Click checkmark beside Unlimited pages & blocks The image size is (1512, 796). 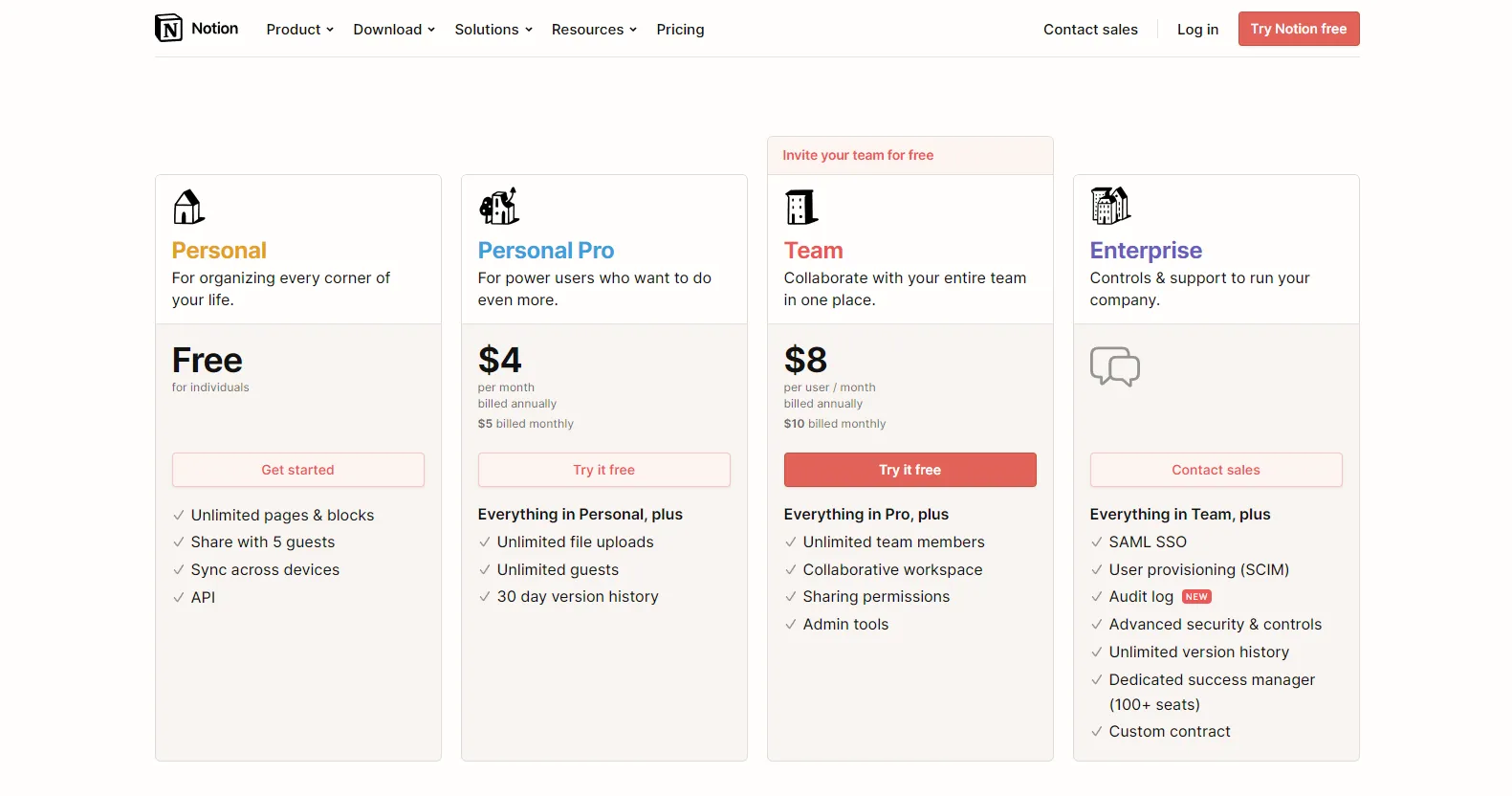click(x=179, y=516)
